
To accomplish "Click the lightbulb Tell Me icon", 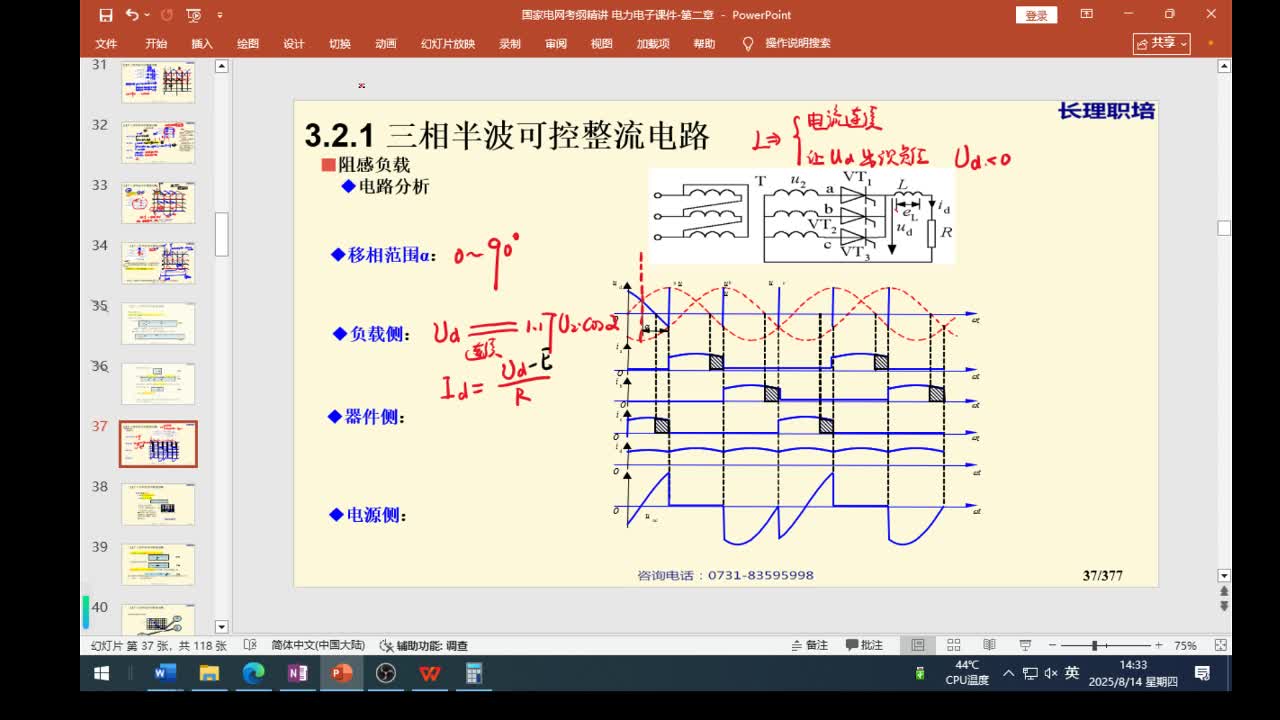I will (x=747, y=44).
